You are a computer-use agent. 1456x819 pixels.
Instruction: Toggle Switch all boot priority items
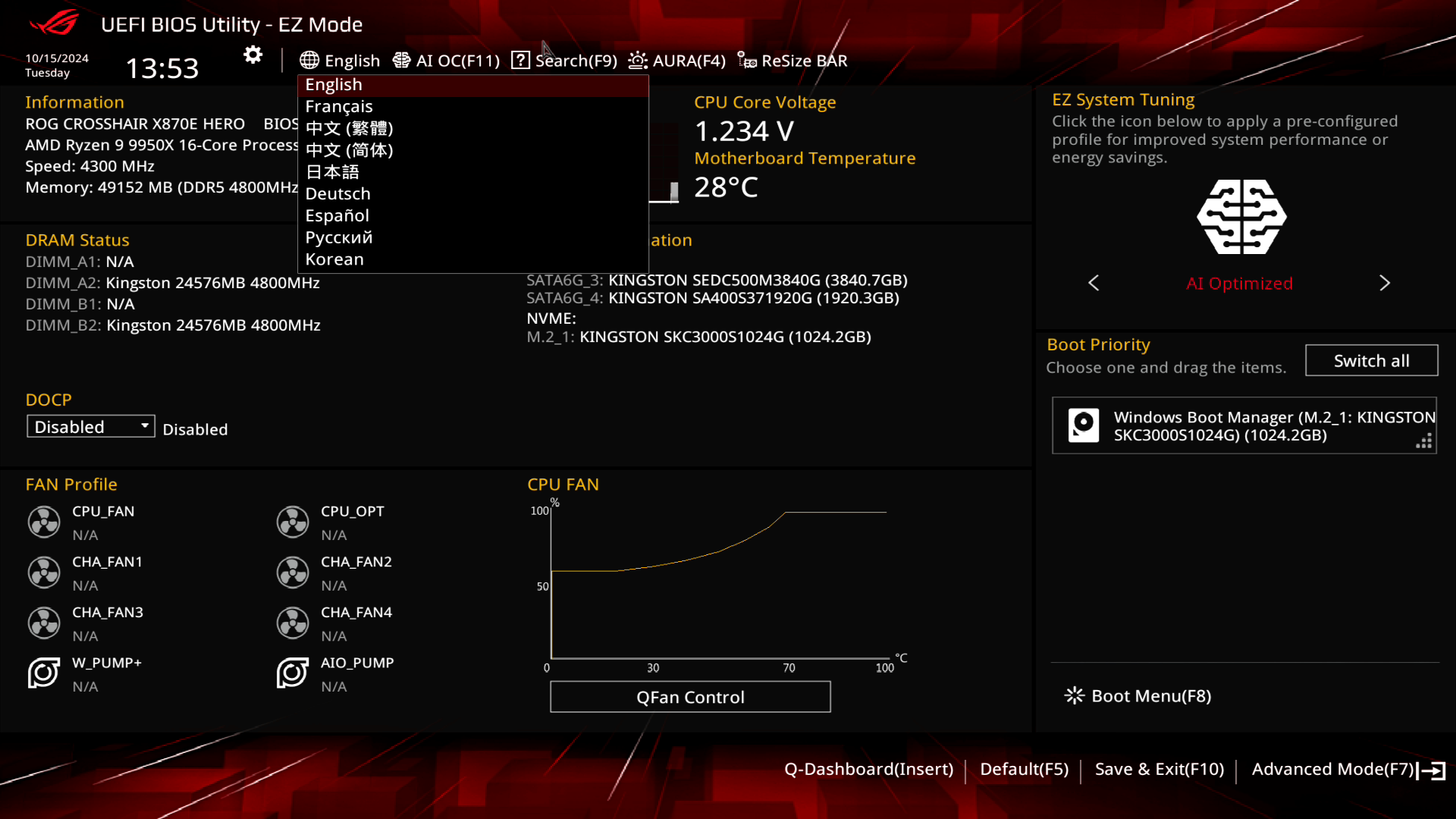1370,360
